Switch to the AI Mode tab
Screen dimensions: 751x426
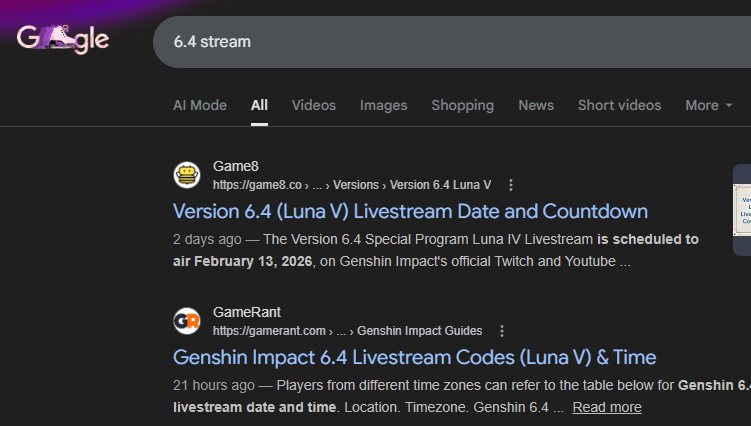[200, 105]
